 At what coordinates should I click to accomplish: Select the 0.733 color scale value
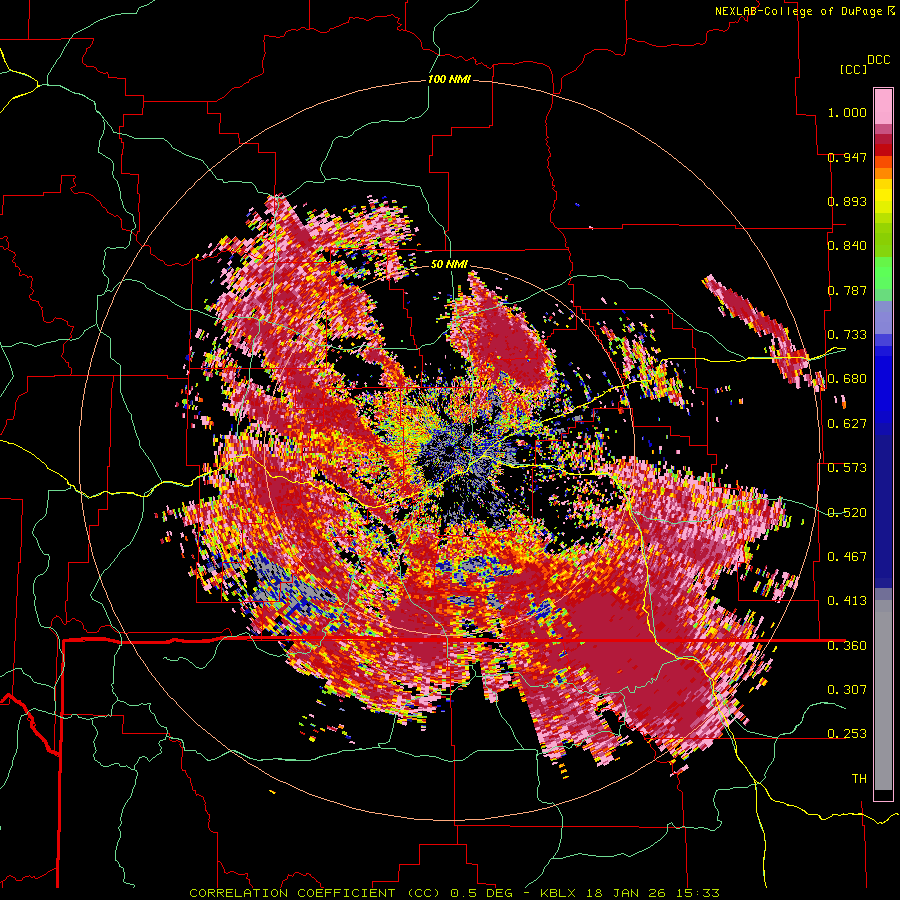click(x=847, y=335)
